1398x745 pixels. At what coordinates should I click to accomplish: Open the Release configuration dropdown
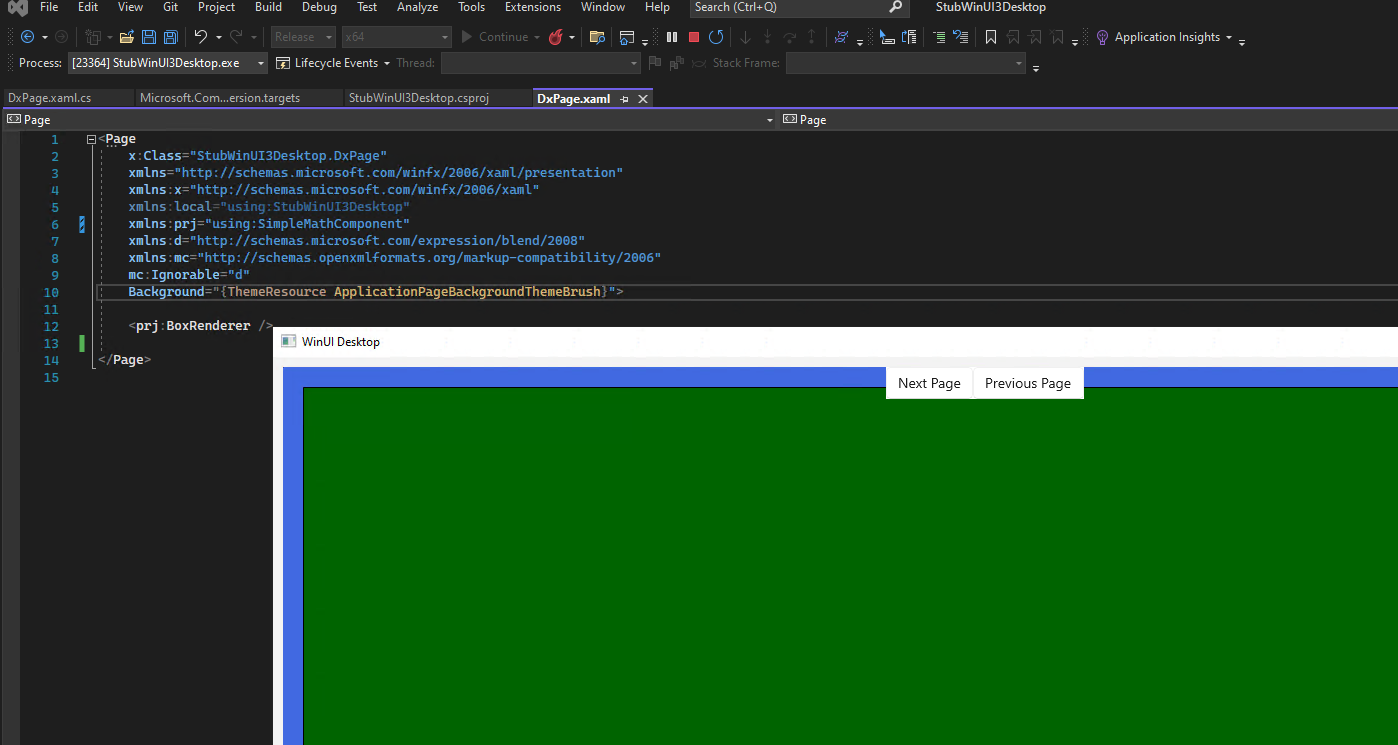[303, 37]
